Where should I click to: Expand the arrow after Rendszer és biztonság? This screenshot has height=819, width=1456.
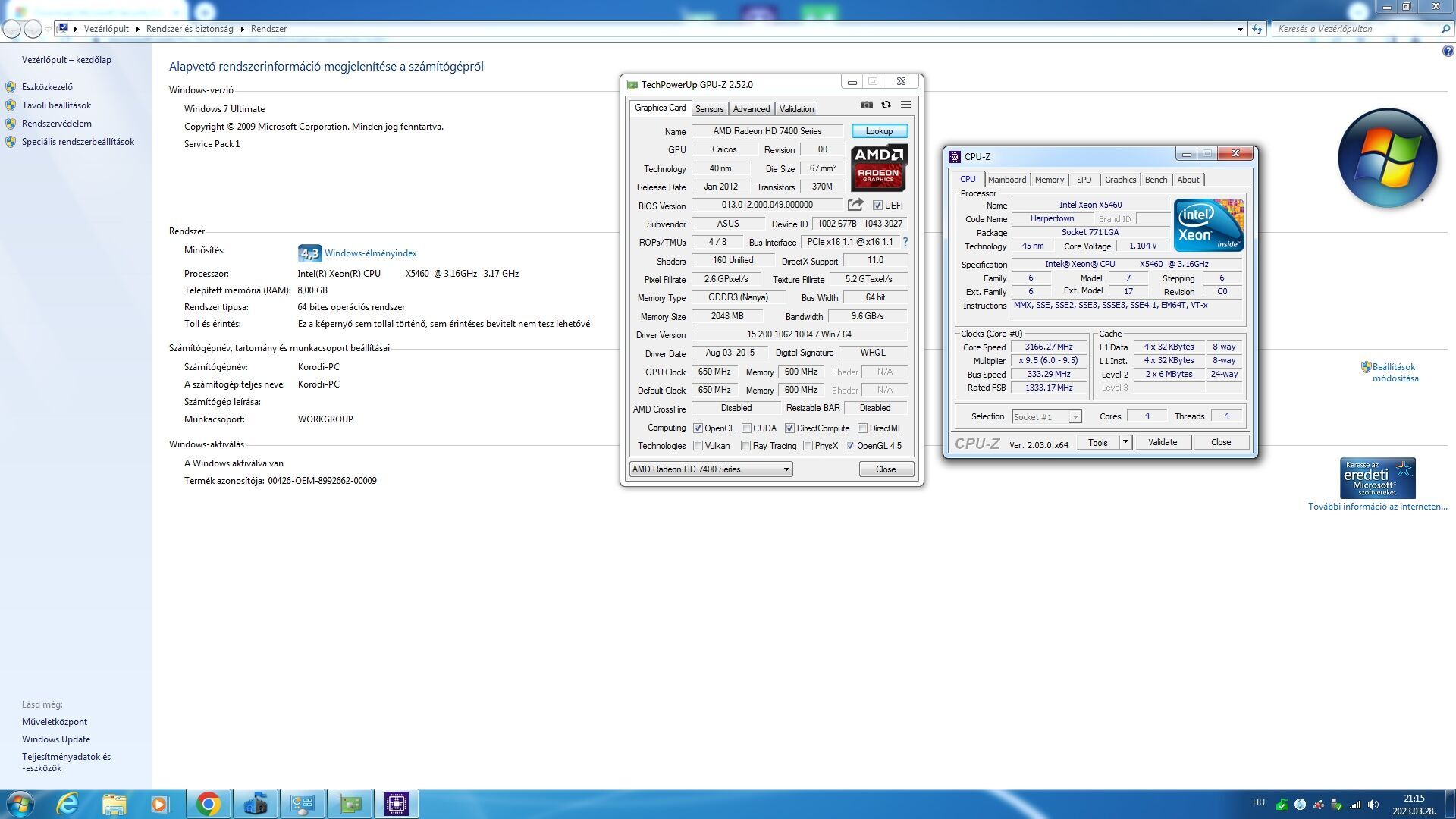click(243, 29)
